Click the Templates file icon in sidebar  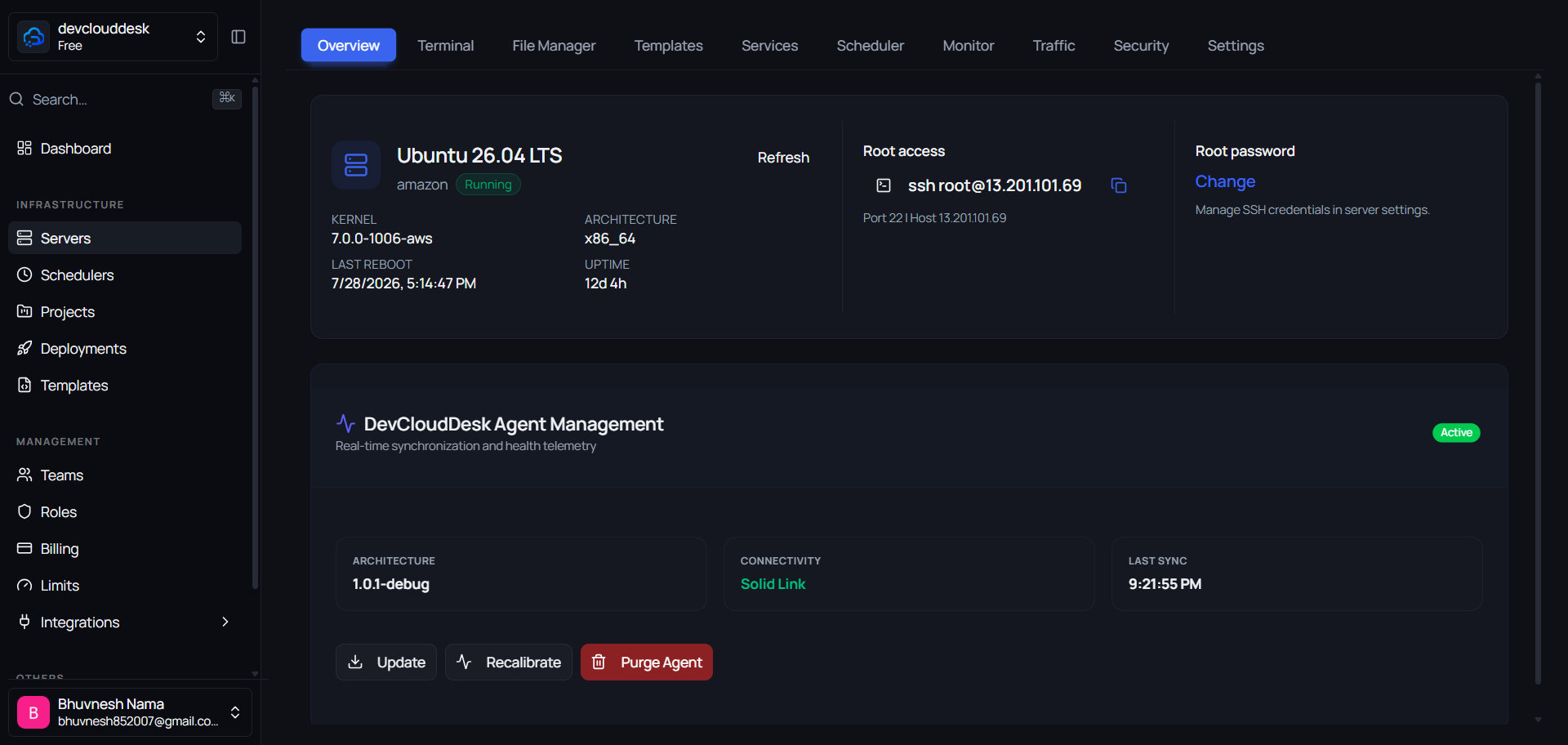tap(24, 385)
